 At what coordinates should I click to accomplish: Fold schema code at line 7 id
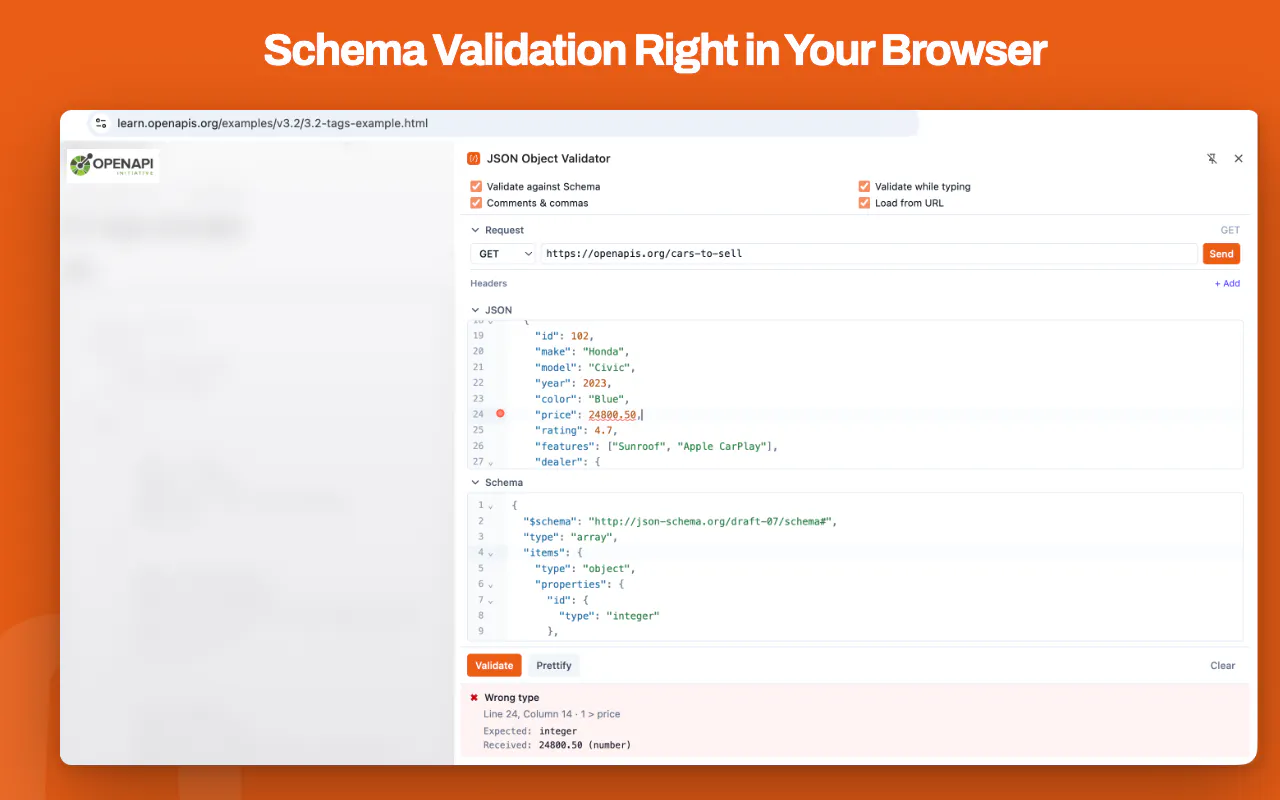point(490,601)
